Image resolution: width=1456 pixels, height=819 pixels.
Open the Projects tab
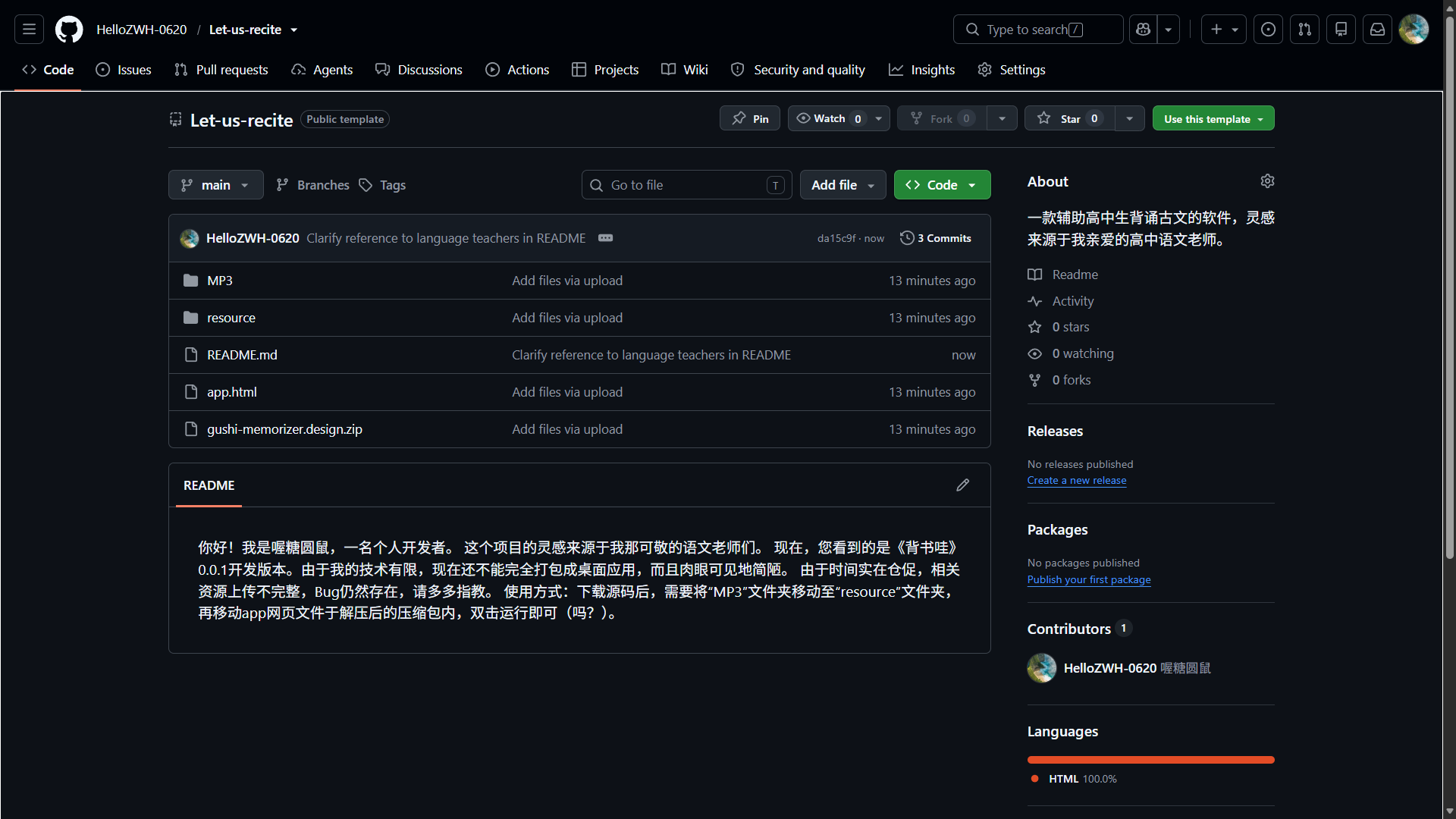605,70
